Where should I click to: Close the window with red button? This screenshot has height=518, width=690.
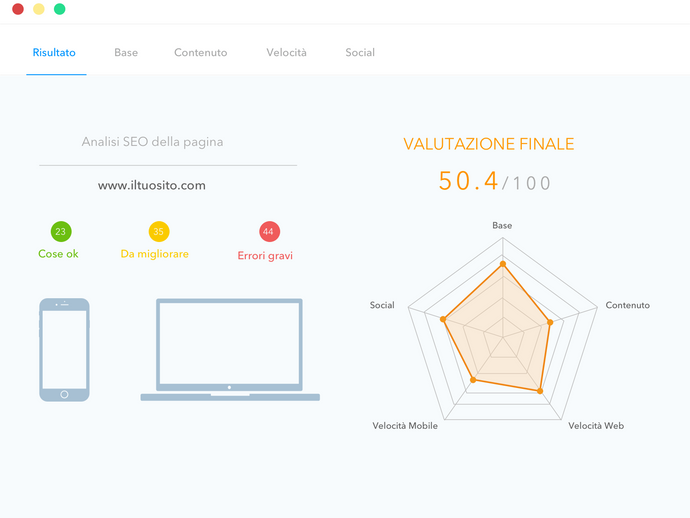click(x=18, y=9)
